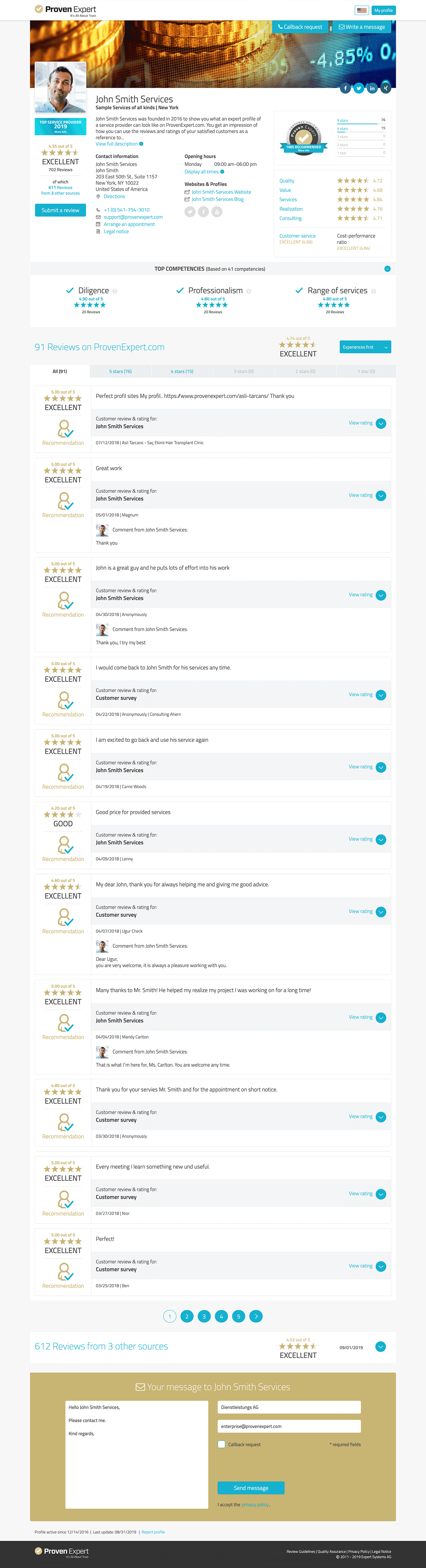Switch to the 5 stars (76) tab
426x1568 pixels.
coord(121,371)
